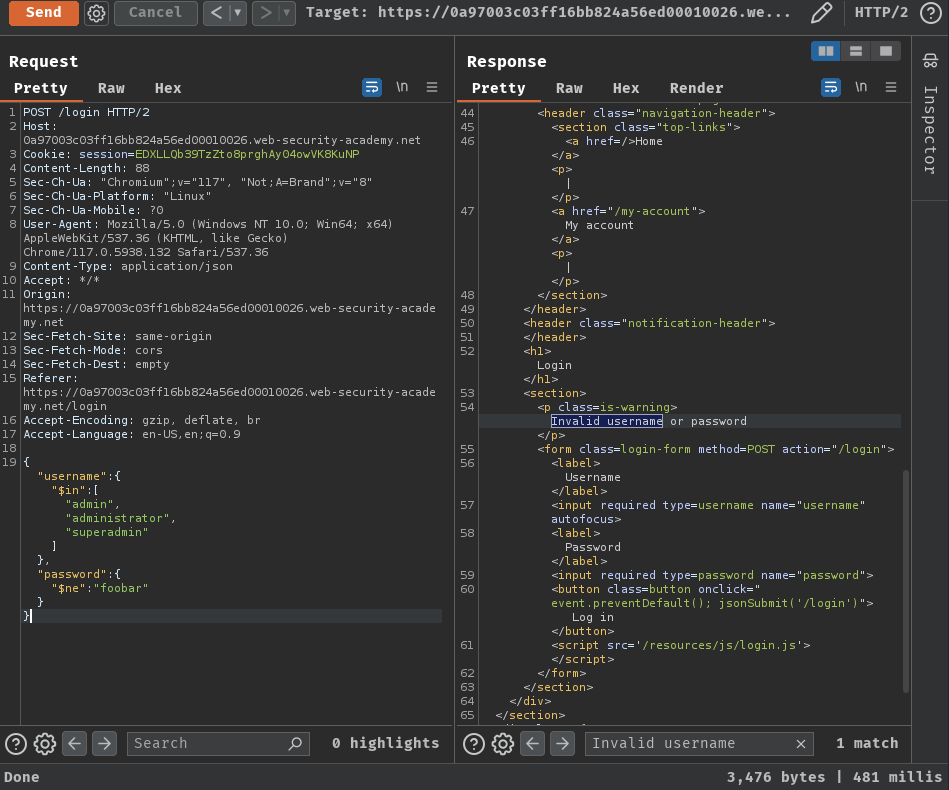Select Request Pretty tab
Viewport: 949px width, 790px height.
[41, 88]
